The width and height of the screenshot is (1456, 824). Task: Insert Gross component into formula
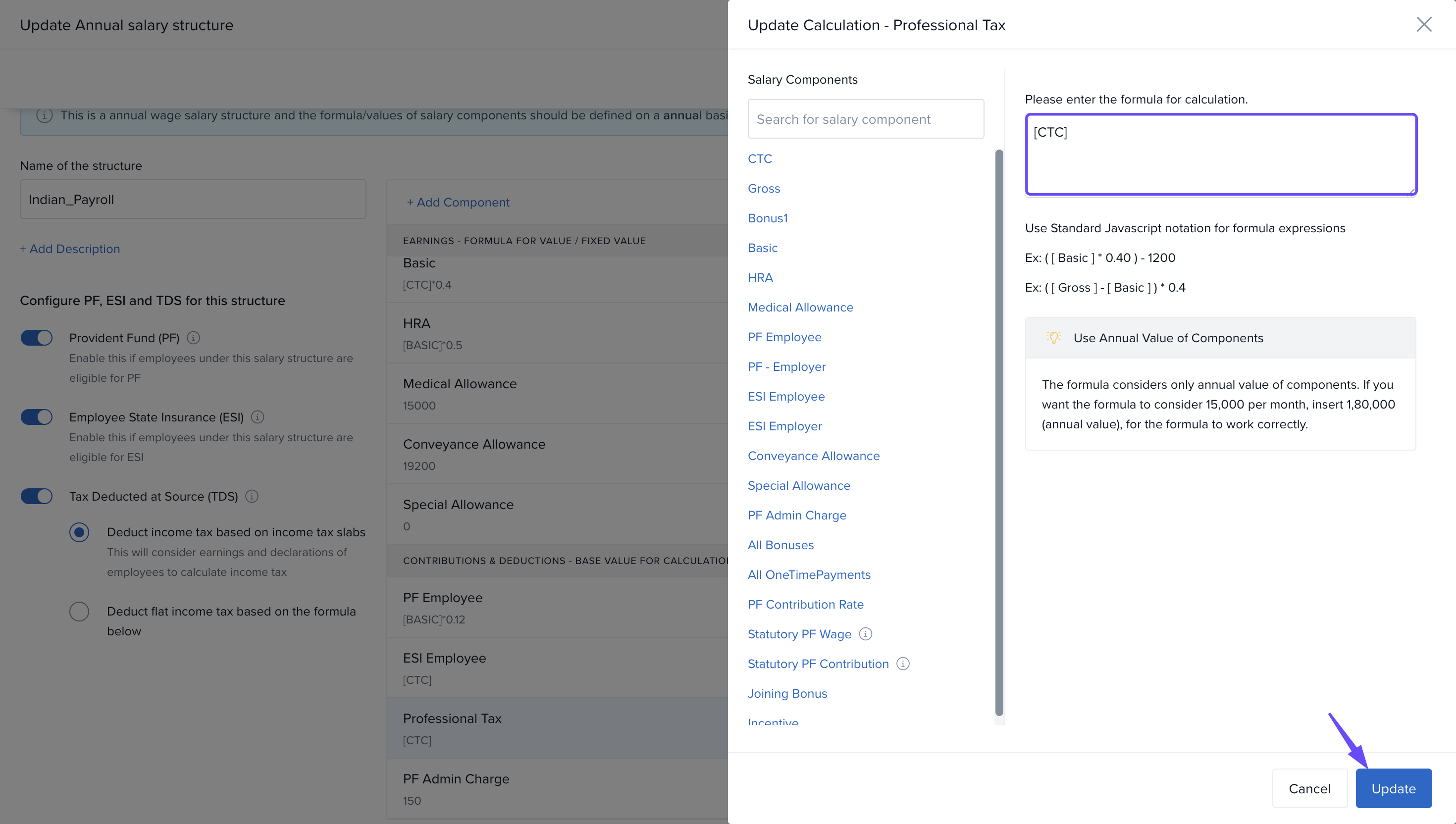click(x=763, y=189)
